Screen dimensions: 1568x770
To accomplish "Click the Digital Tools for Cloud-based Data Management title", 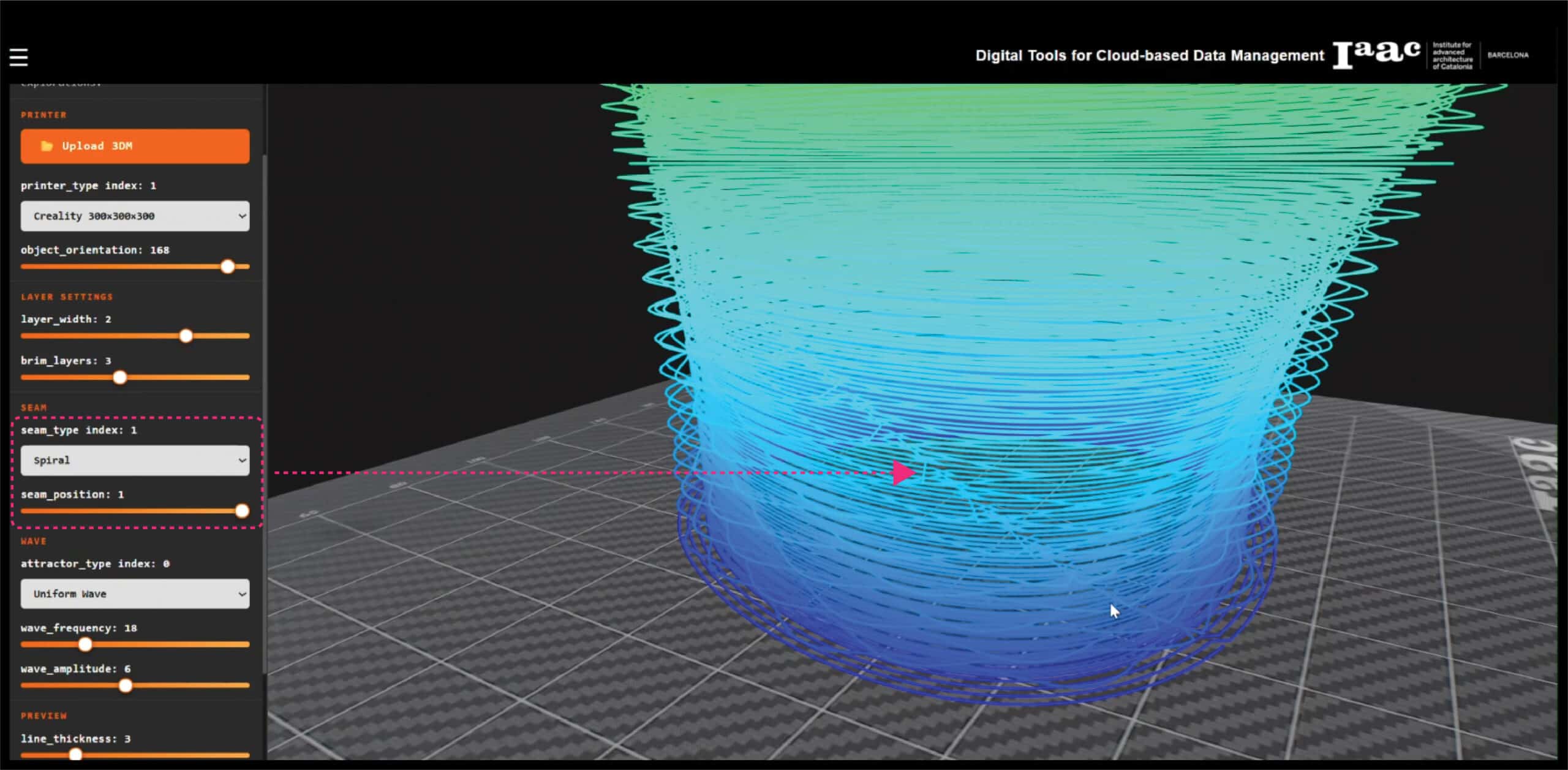I will coord(1149,56).
